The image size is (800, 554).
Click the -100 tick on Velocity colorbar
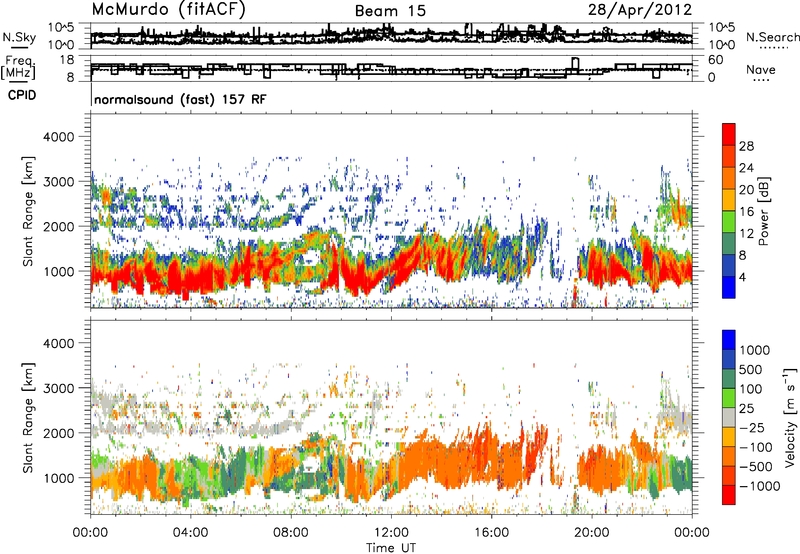click(x=756, y=447)
